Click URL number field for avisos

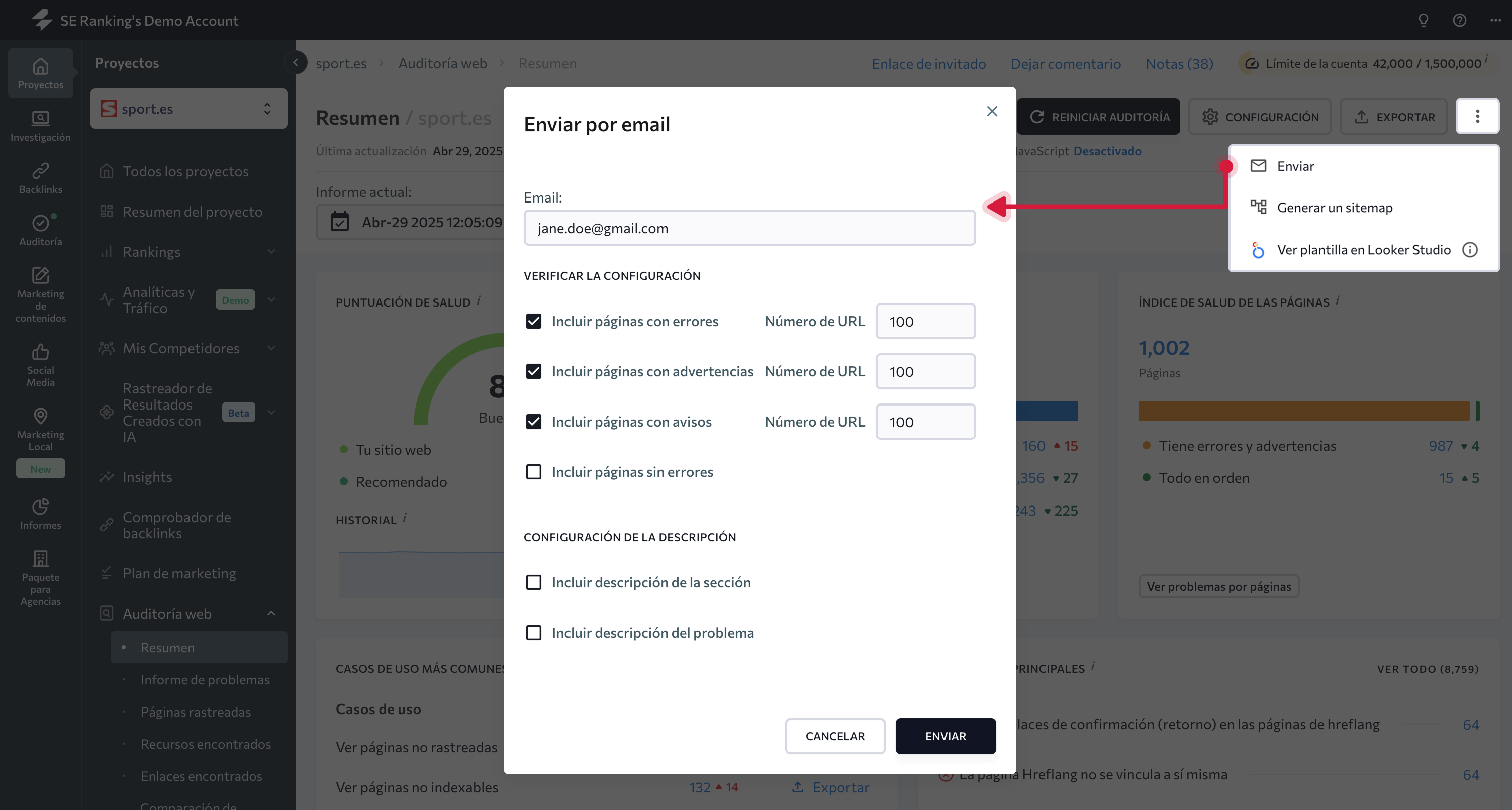pos(925,422)
